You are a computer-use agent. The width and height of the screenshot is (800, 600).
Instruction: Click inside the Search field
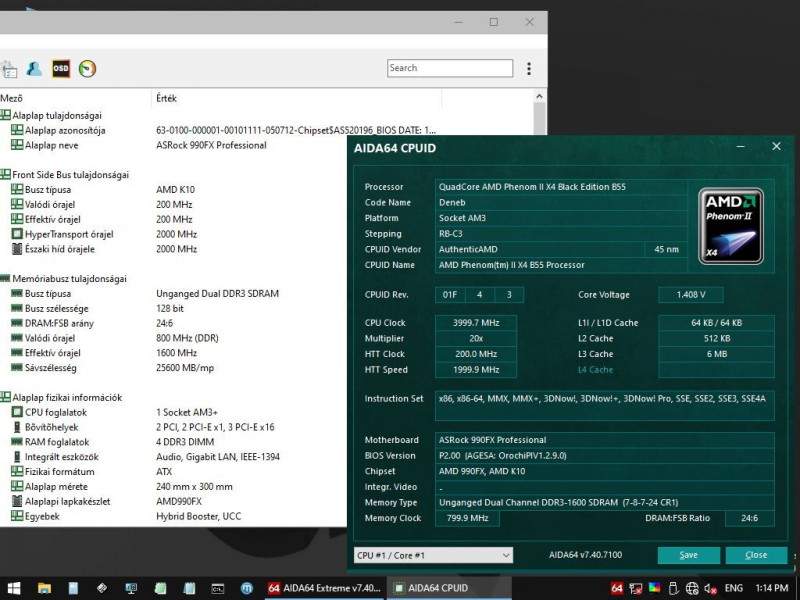(x=449, y=68)
